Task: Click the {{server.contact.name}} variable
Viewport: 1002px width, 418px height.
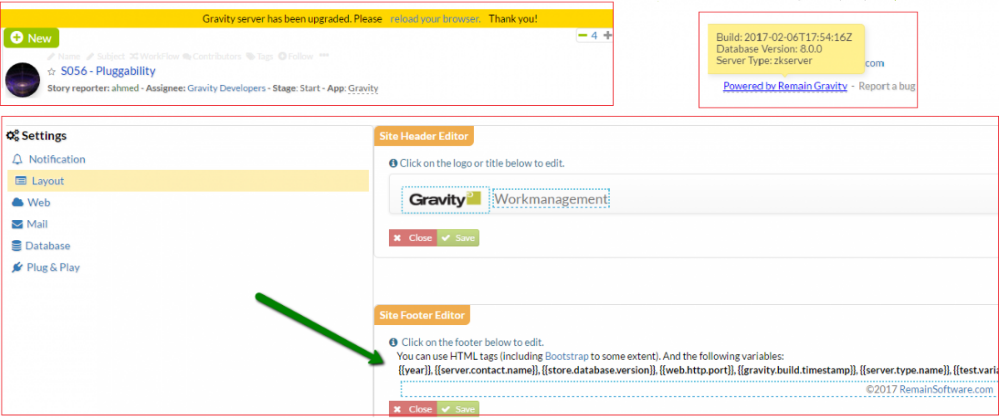Action: (x=485, y=369)
